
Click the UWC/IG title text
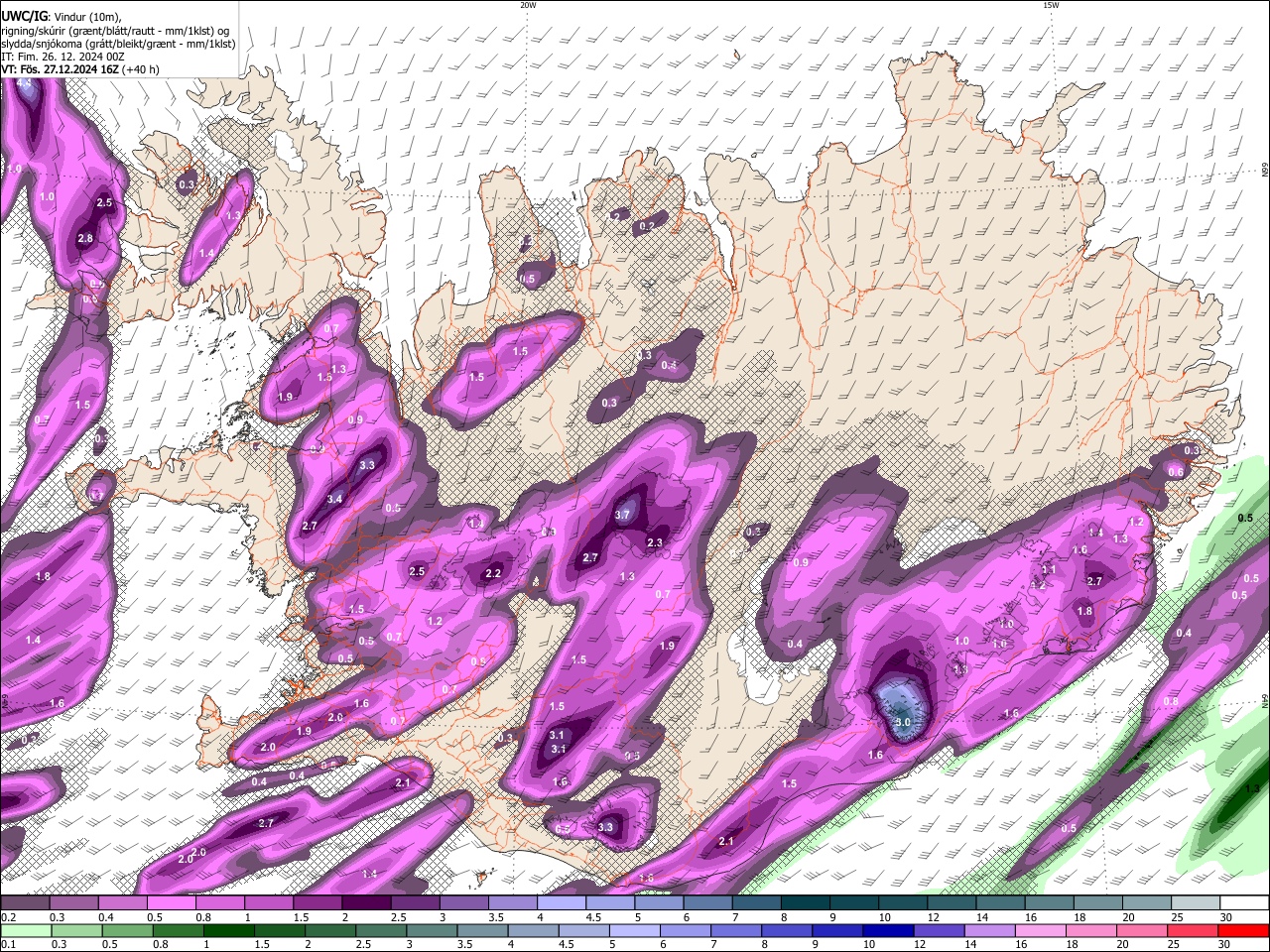point(23,16)
